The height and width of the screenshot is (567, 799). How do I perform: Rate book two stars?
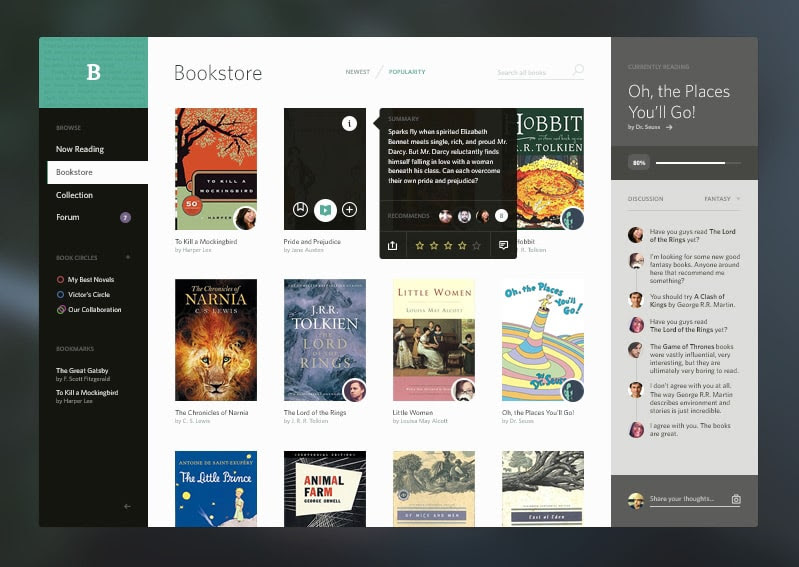coord(434,246)
